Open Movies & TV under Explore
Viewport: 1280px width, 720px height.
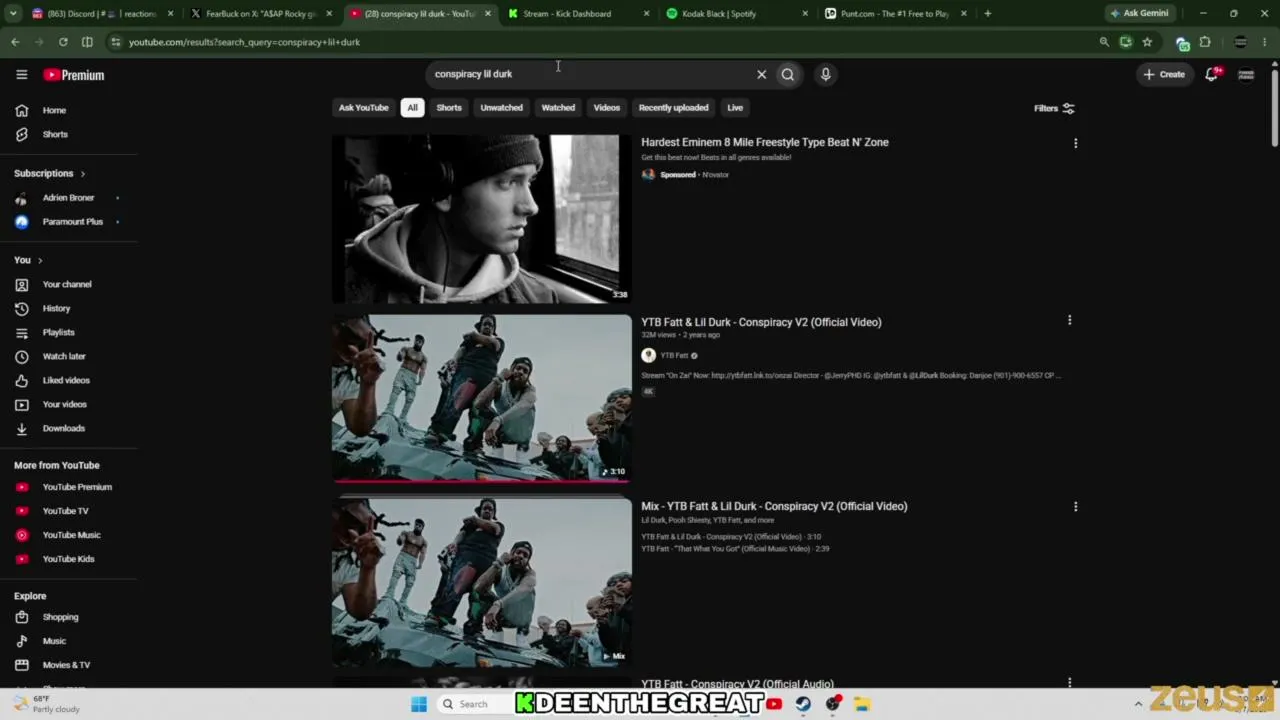pos(68,665)
